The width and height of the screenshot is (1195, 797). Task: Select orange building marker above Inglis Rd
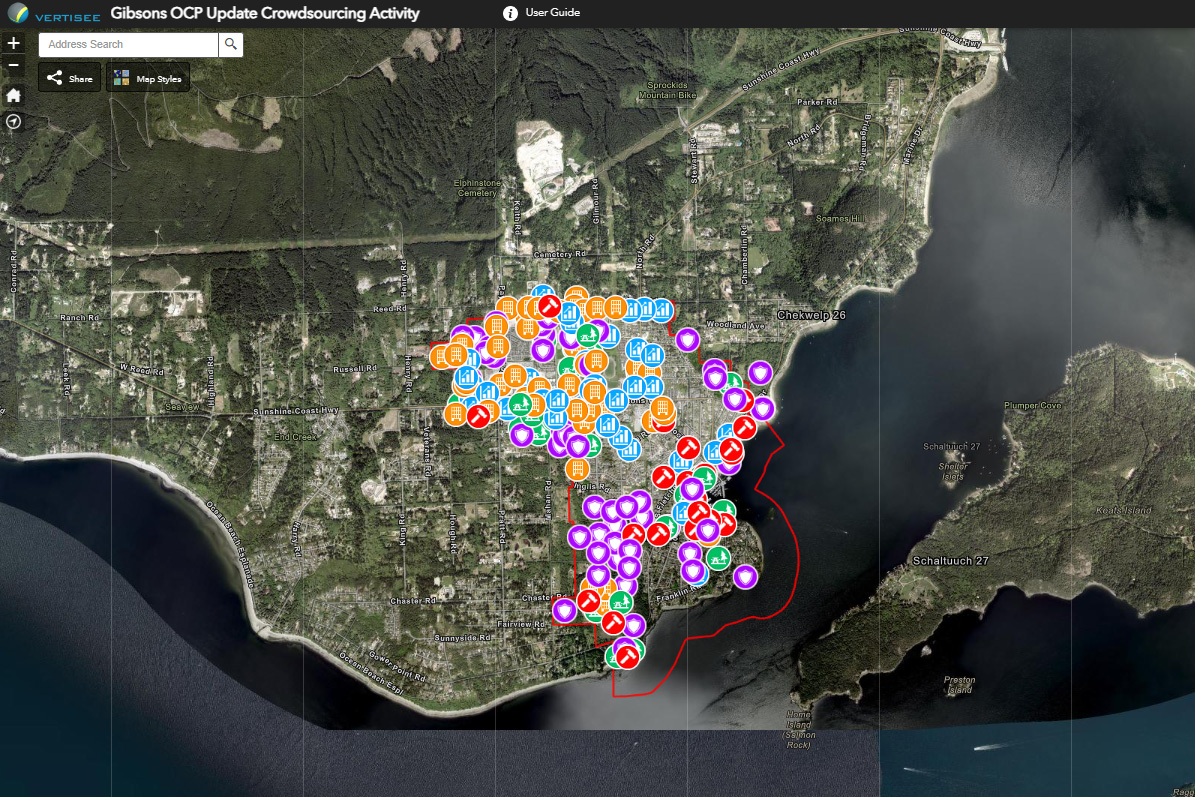[x=578, y=469]
